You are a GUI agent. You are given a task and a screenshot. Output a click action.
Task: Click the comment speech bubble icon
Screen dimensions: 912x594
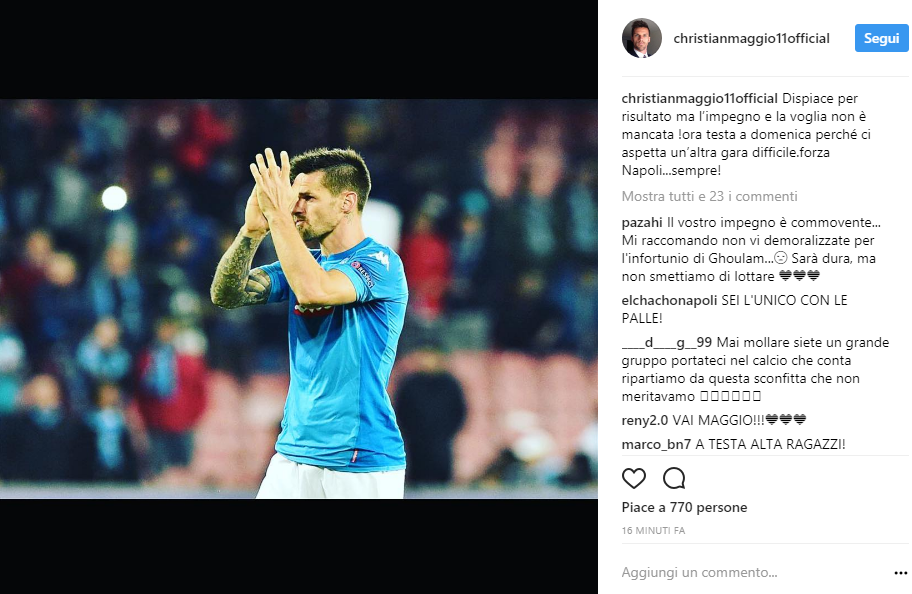[x=674, y=478]
